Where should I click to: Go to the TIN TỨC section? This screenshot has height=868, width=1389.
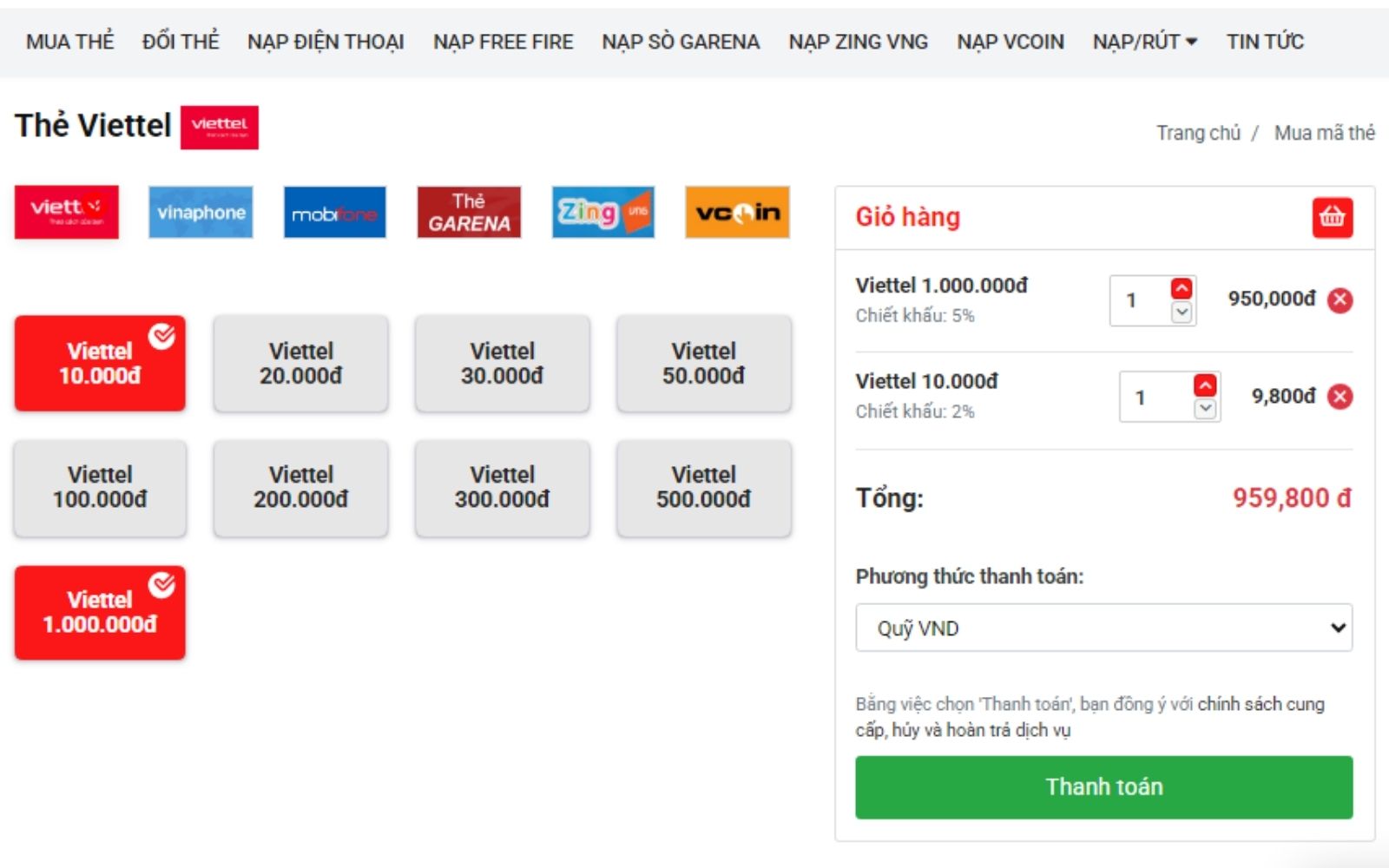(x=1265, y=41)
